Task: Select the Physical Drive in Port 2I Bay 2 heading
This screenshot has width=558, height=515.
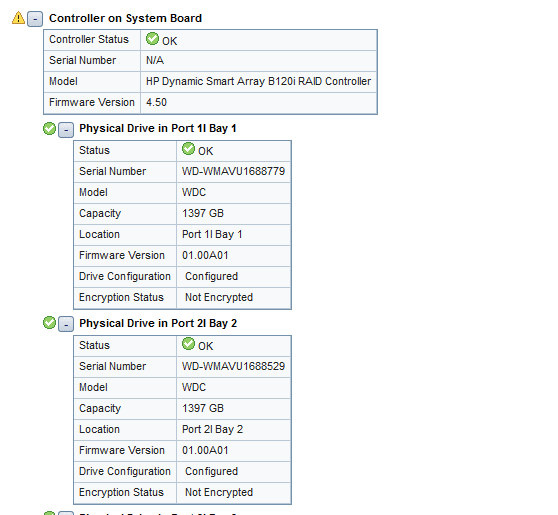Action: [158, 323]
